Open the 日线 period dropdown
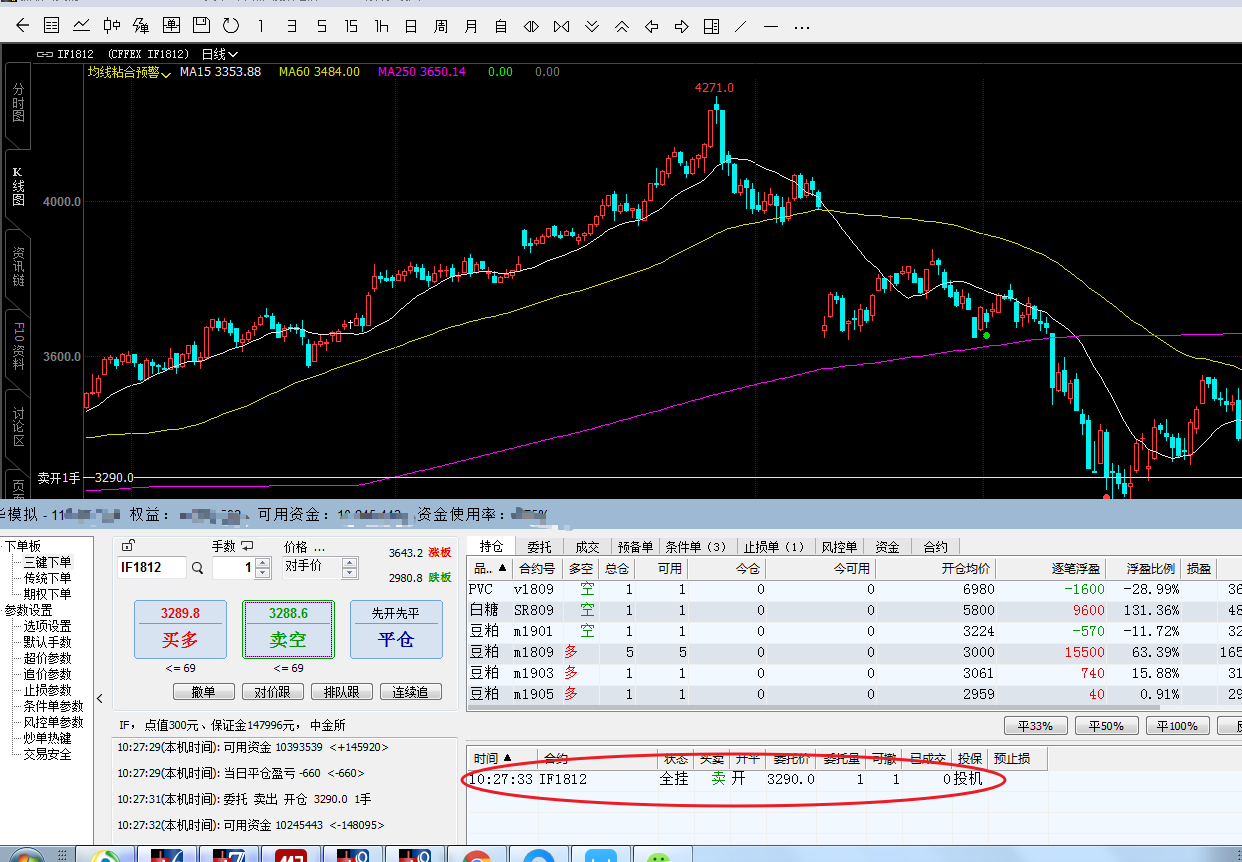The width and height of the screenshot is (1242, 862). coord(220,54)
